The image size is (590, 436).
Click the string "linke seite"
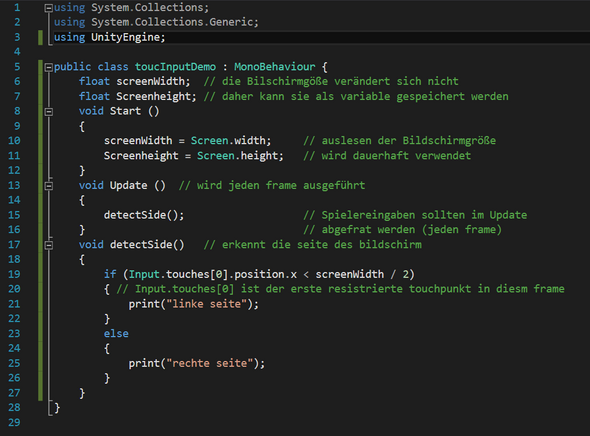pos(206,304)
